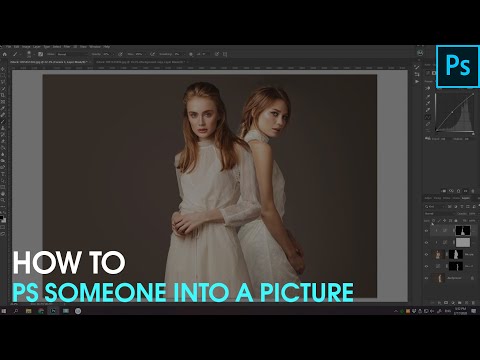Add layer mask icon in Layers panel
Screen dimensions: 480x360
pos(446,303)
